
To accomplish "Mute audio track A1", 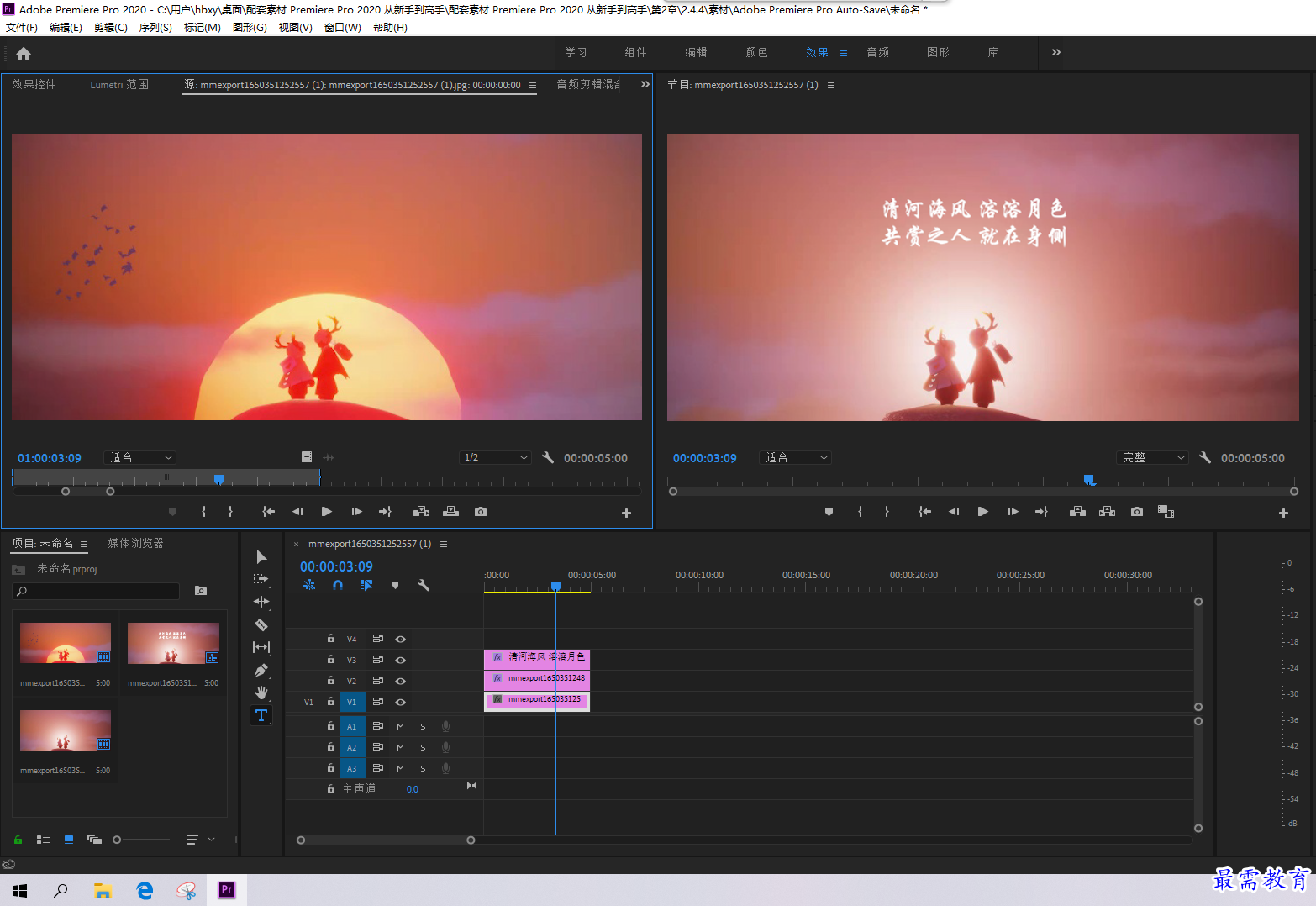I will coord(401,726).
